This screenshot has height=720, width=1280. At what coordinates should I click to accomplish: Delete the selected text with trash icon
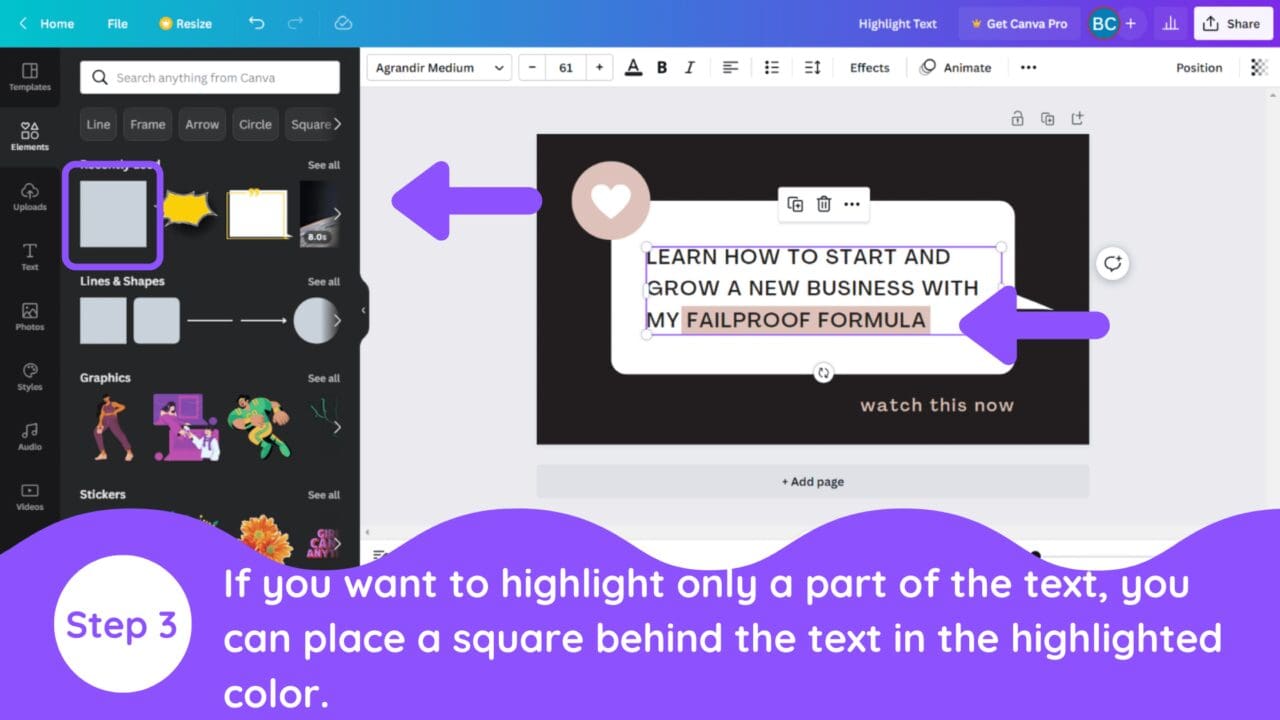823,204
